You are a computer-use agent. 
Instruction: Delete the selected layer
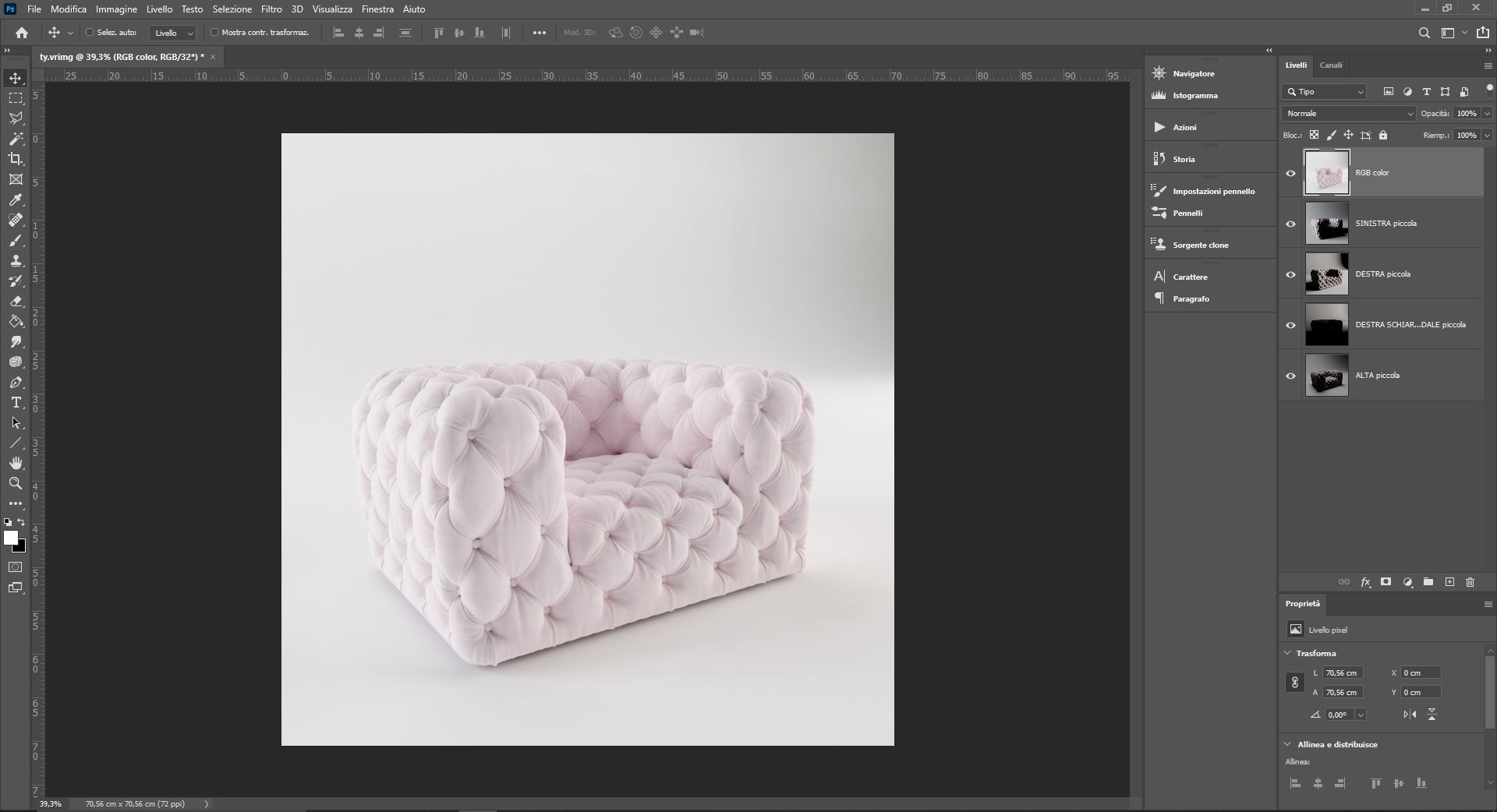pyautogui.click(x=1470, y=582)
